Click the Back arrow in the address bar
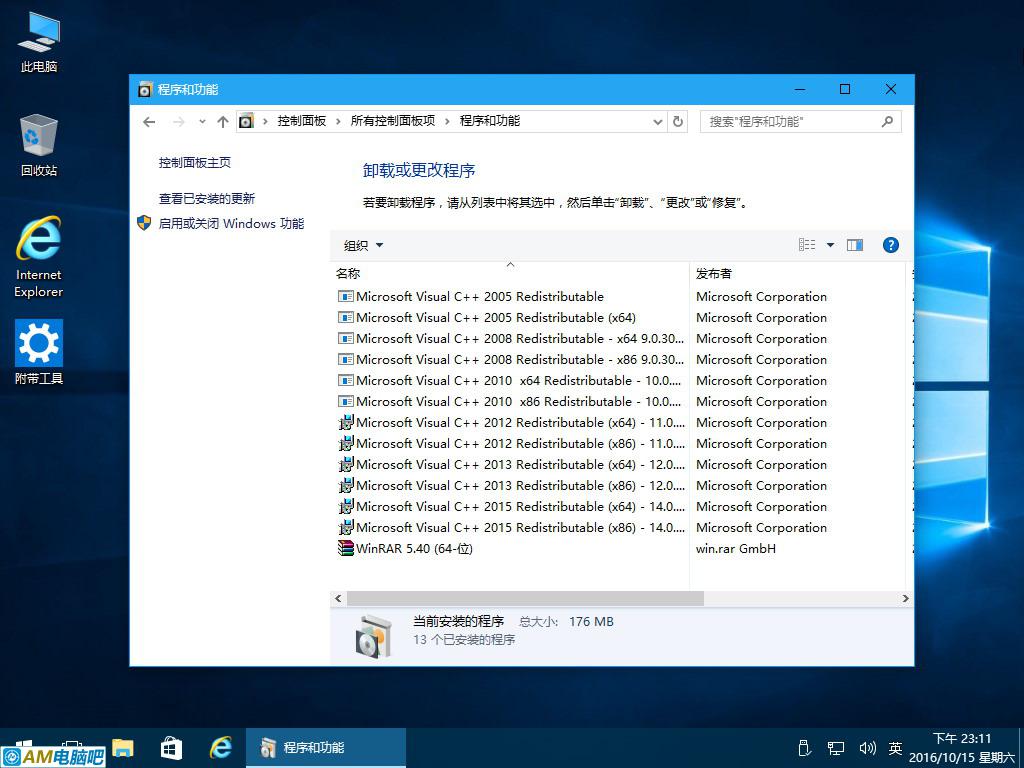 tap(149, 121)
